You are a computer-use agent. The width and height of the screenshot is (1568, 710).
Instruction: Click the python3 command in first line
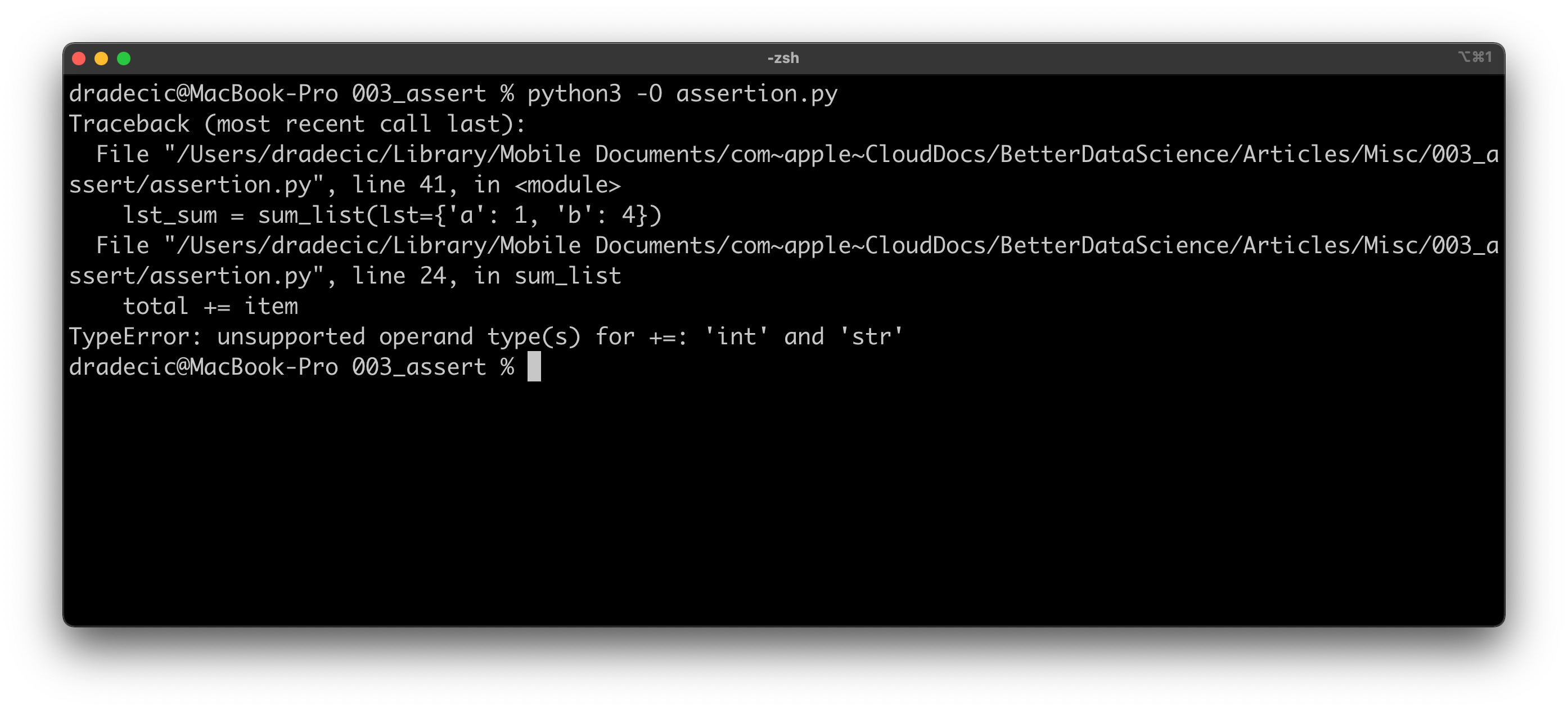pos(574,94)
